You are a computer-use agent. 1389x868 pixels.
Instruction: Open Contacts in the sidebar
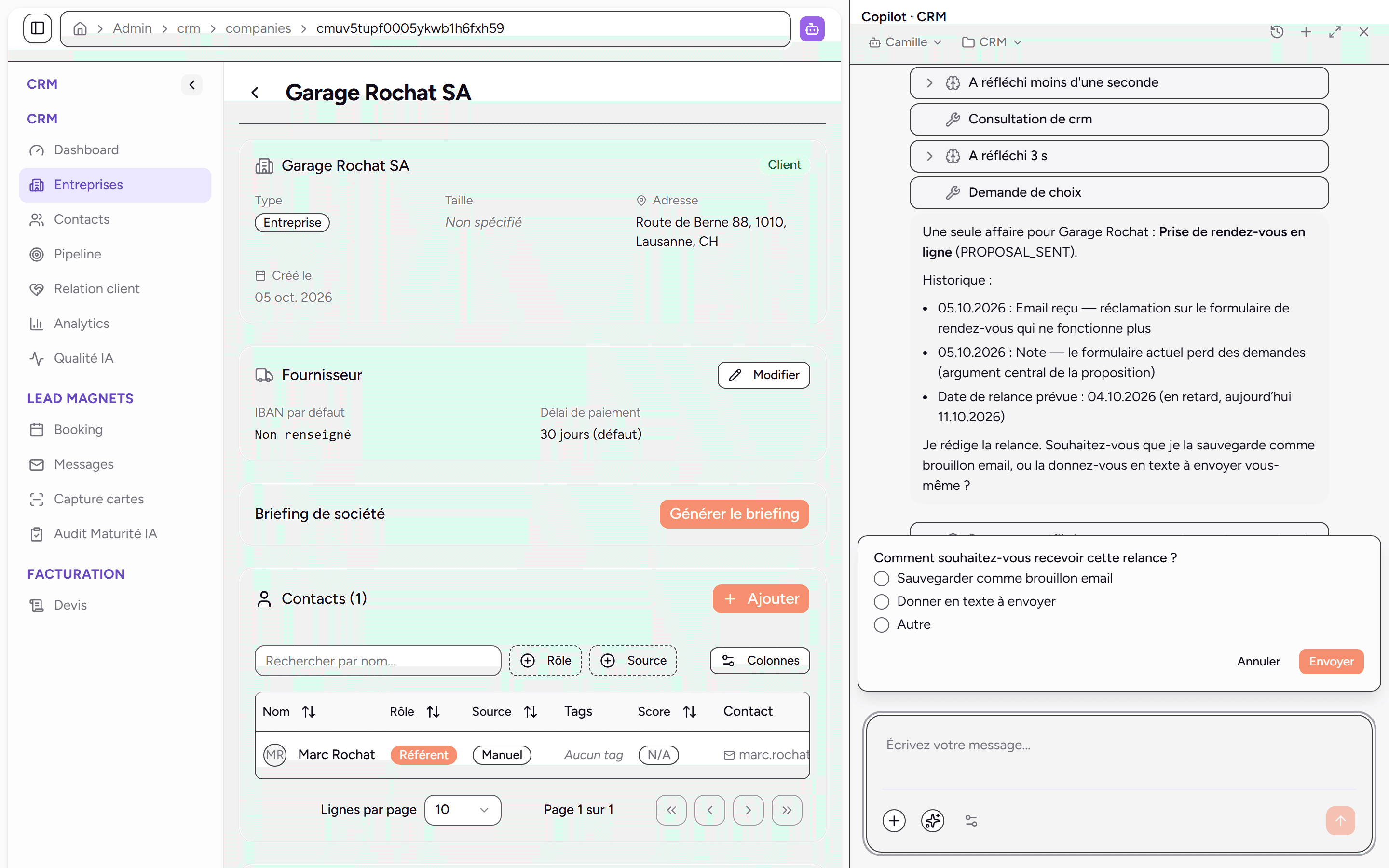(x=115, y=219)
